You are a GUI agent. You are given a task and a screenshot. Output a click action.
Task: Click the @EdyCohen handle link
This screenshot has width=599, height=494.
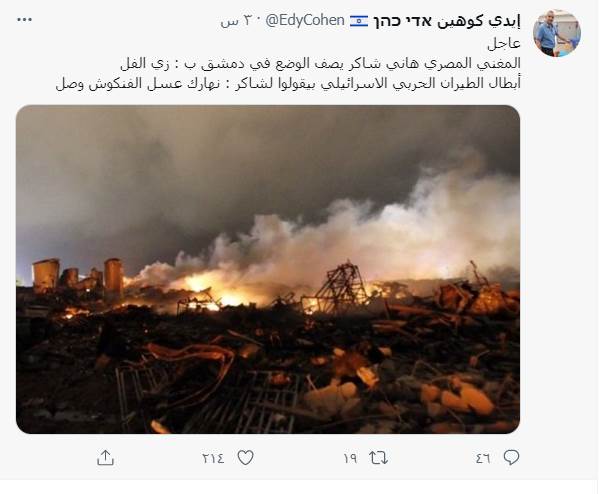click(305, 20)
